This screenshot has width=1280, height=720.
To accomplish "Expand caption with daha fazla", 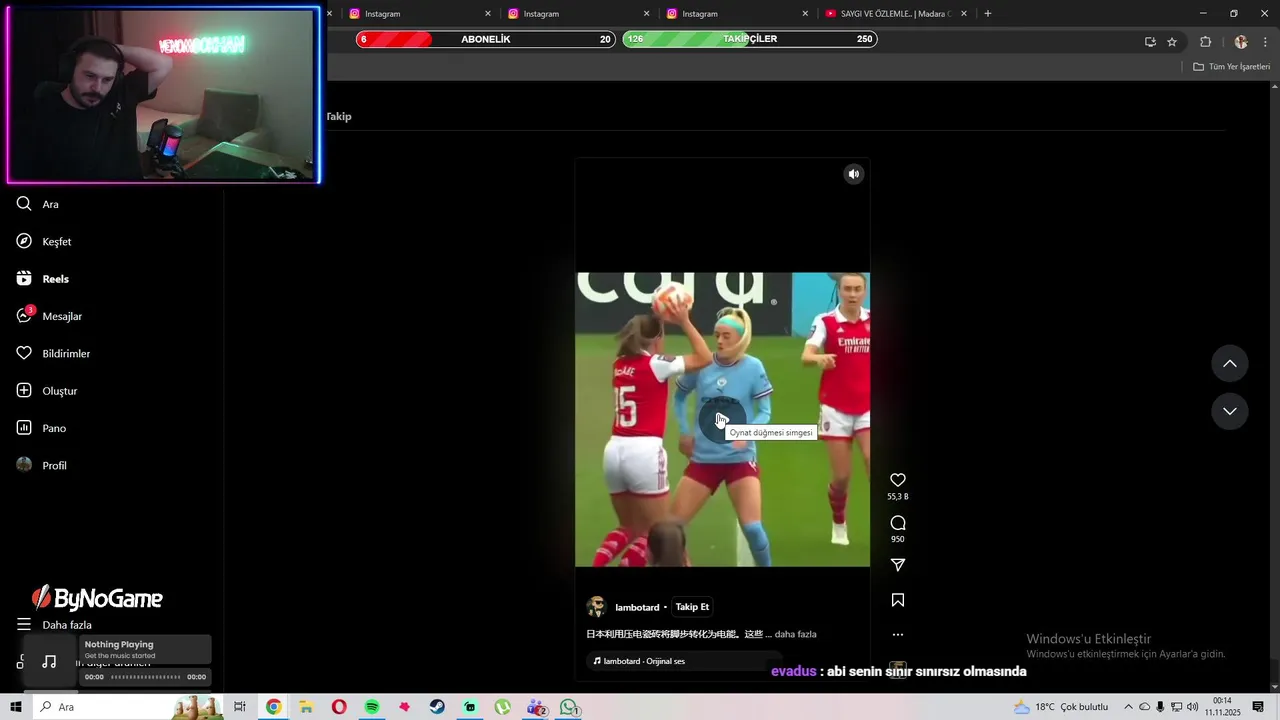I will tap(796, 634).
